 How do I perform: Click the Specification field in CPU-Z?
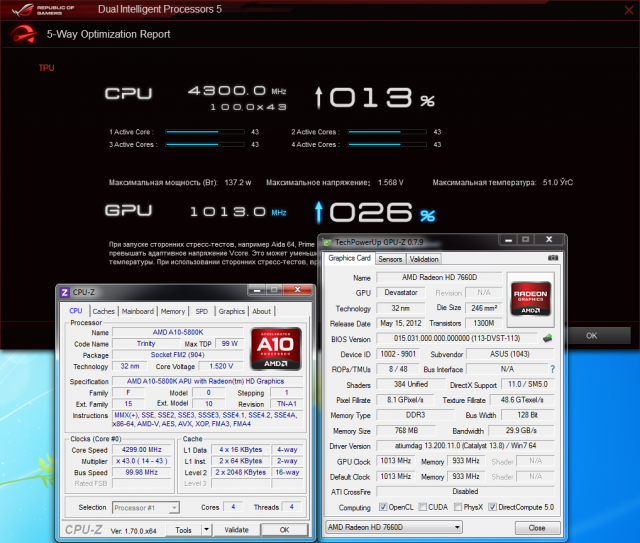pos(208,381)
